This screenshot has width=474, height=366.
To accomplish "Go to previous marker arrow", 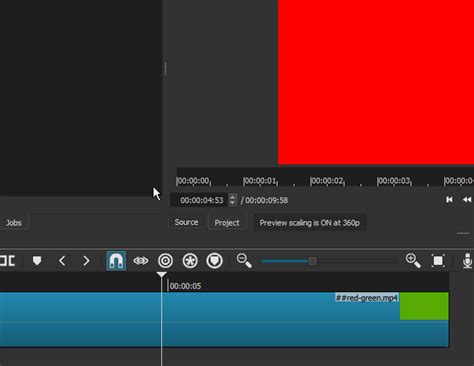I will (x=62, y=261).
